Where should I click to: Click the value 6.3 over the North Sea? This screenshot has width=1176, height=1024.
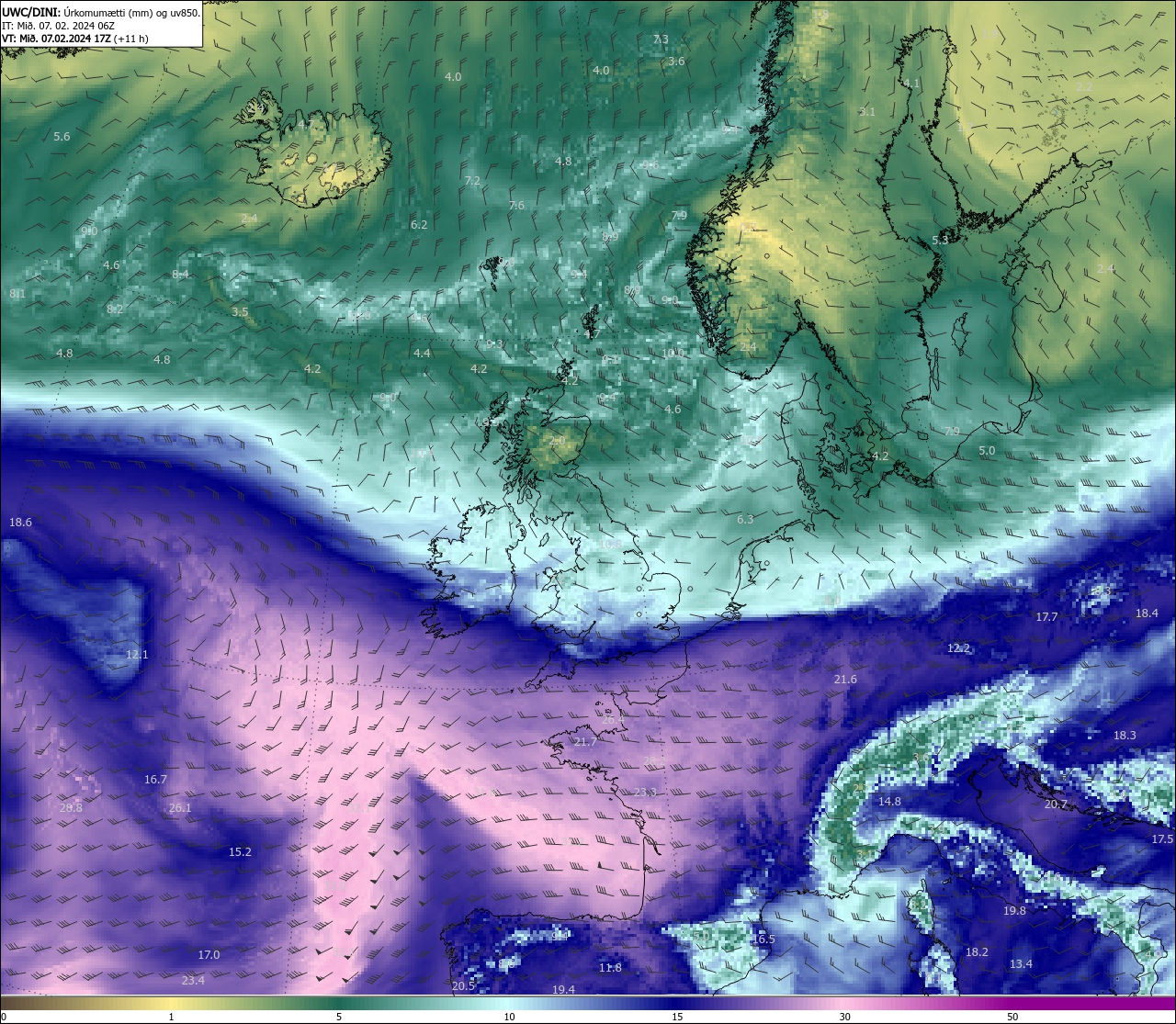745,520
